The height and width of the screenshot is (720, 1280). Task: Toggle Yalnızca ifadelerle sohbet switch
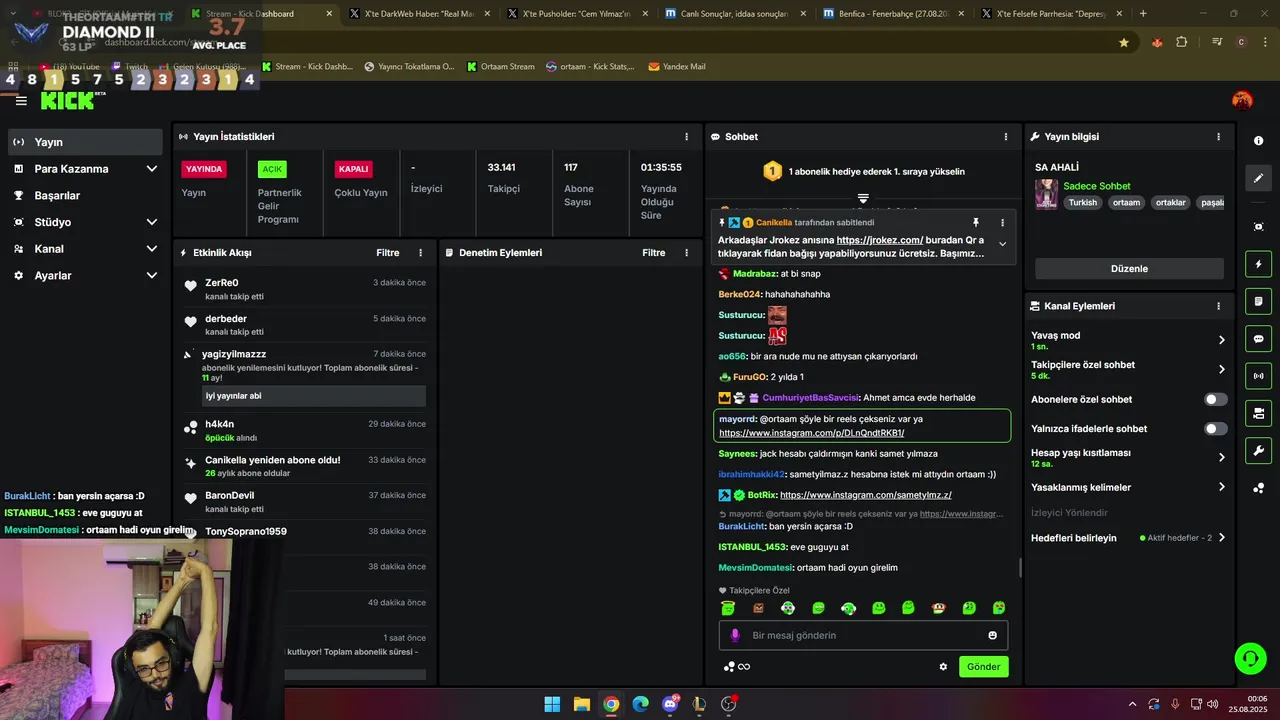pos(1215,429)
